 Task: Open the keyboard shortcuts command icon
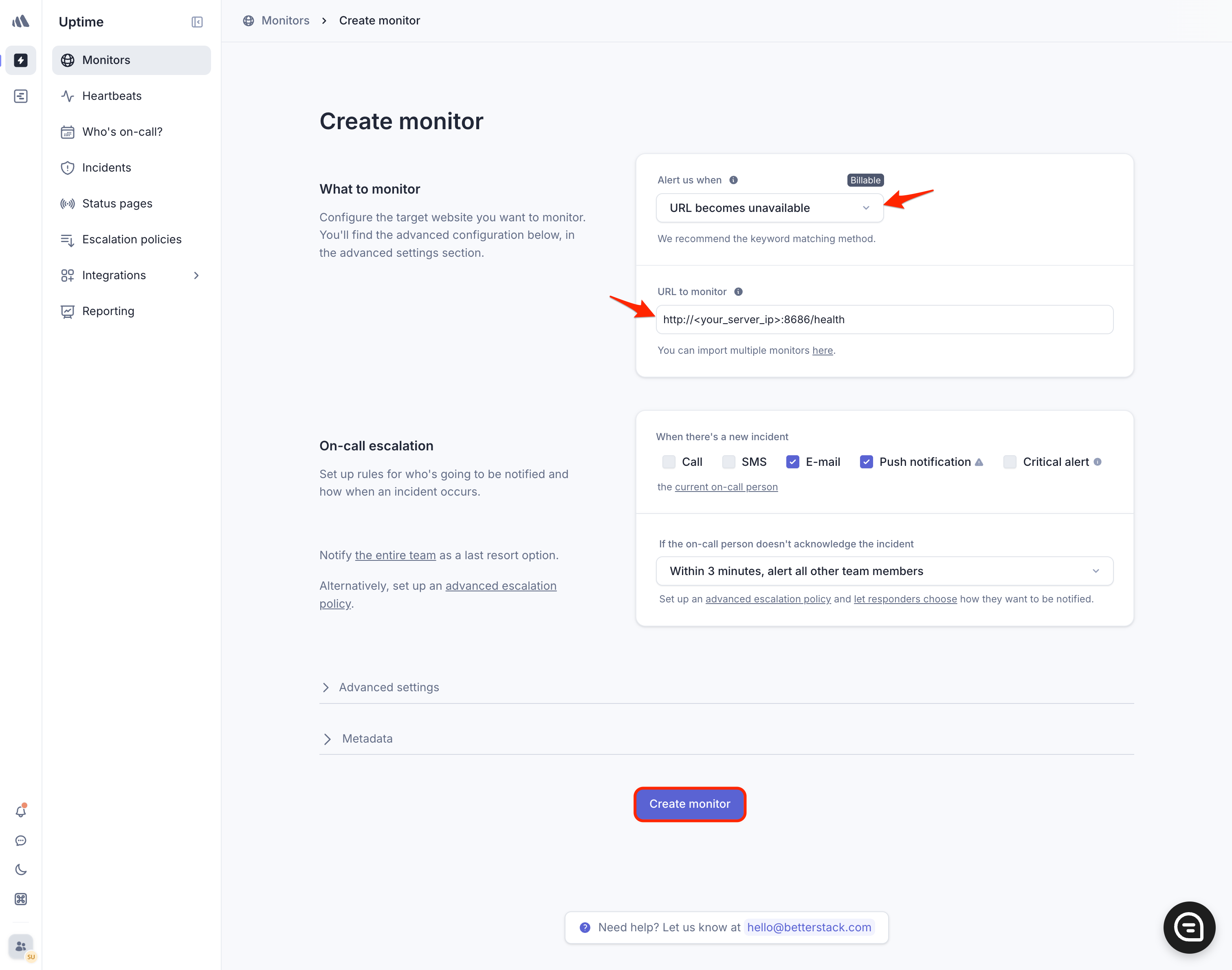click(21, 899)
